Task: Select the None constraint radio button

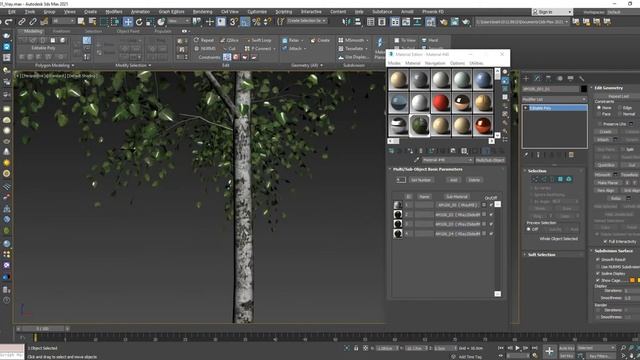Action: [x=599, y=108]
